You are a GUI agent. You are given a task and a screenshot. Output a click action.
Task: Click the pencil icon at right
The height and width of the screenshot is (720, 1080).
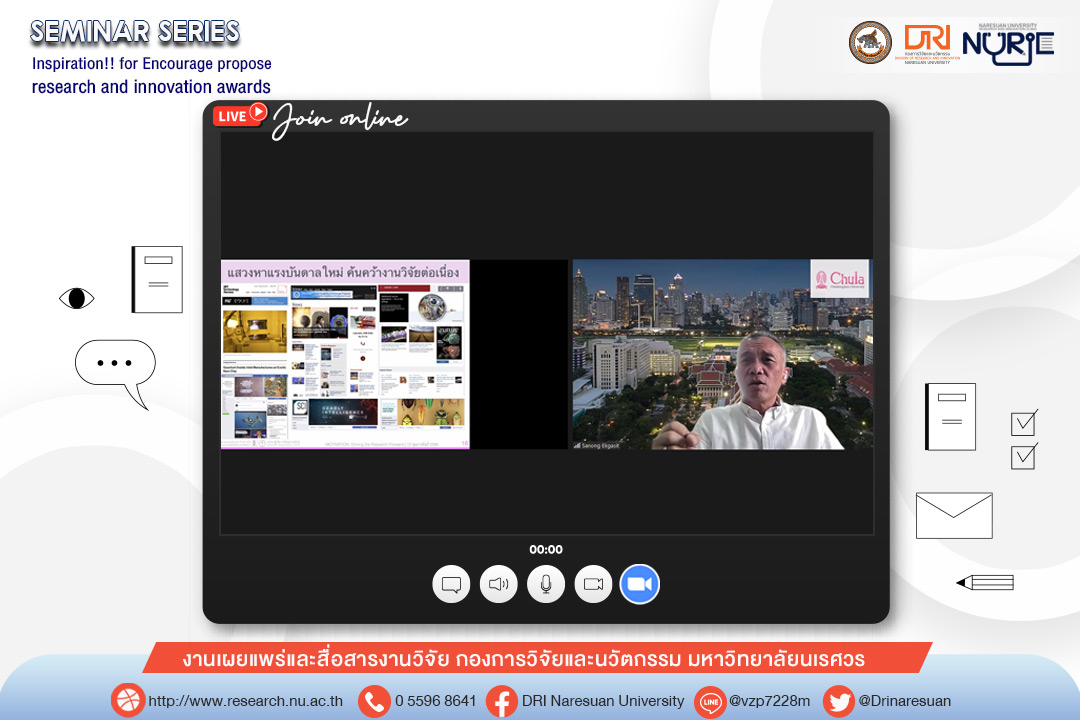pos(985,583)
